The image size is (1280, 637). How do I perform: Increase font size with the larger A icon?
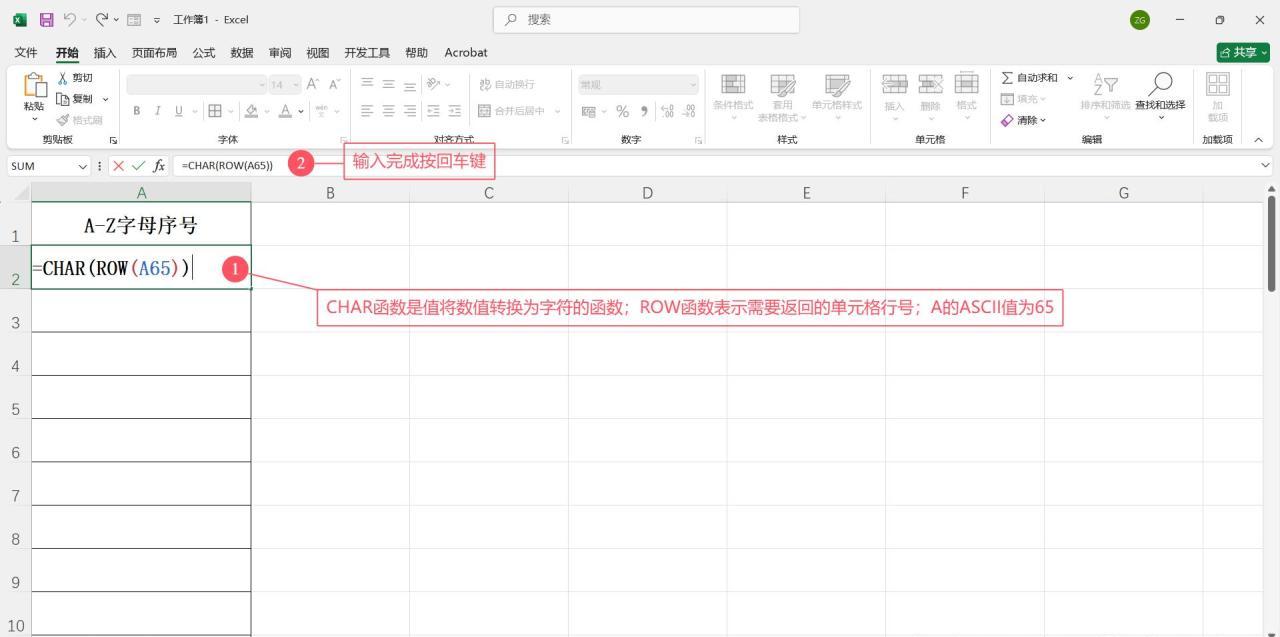pos(313,85)
